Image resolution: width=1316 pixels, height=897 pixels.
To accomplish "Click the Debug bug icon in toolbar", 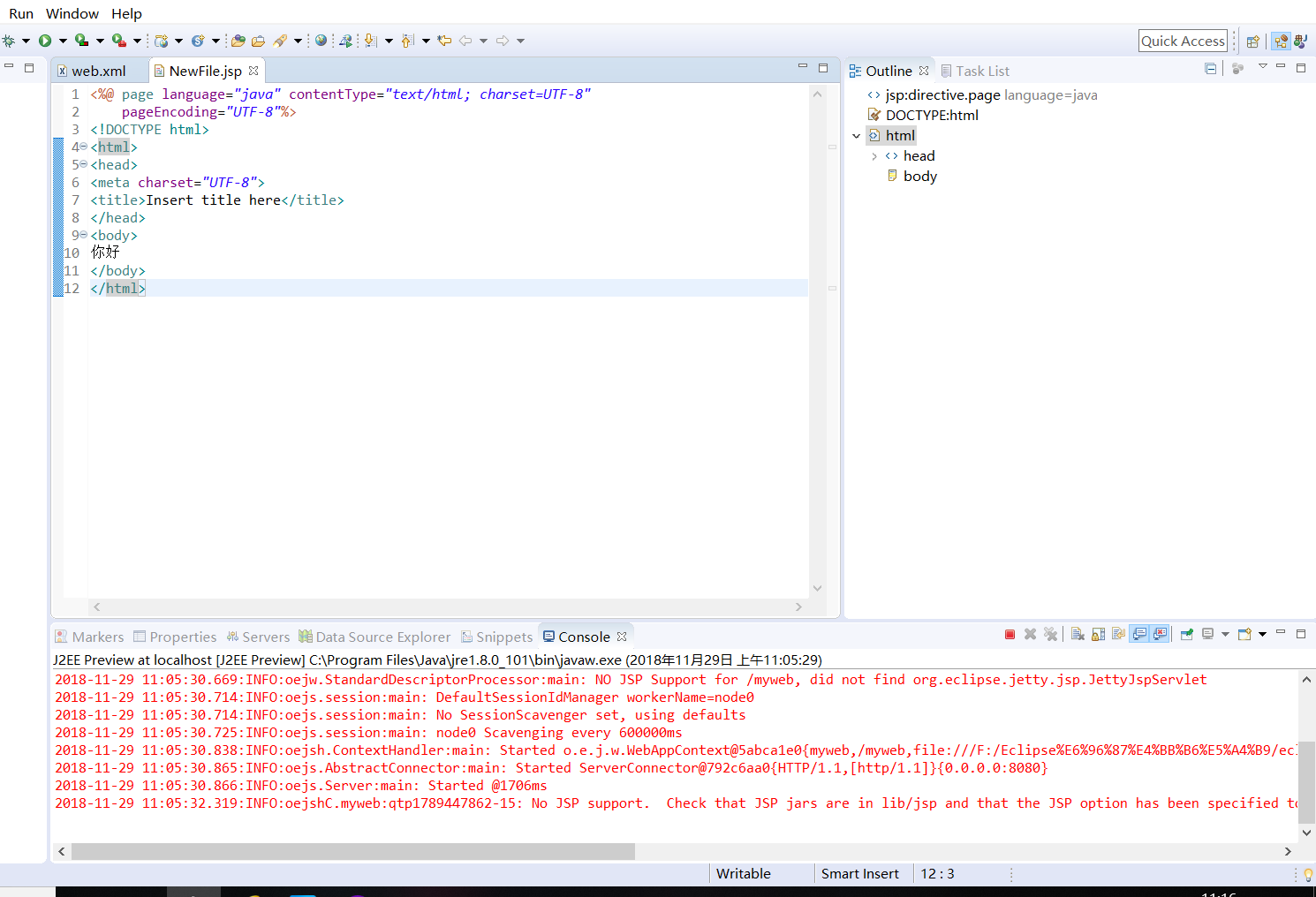I will 9,41.
